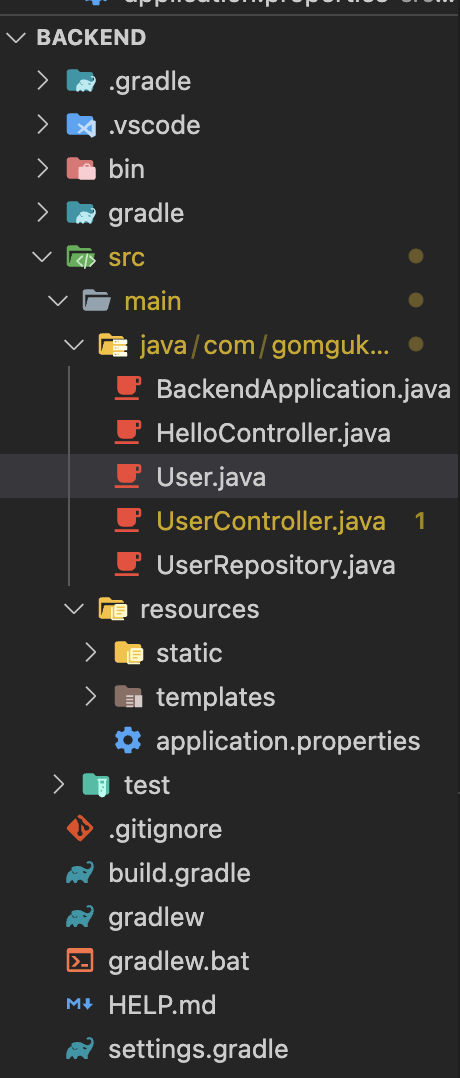Select the main folder name

point(153,301)
